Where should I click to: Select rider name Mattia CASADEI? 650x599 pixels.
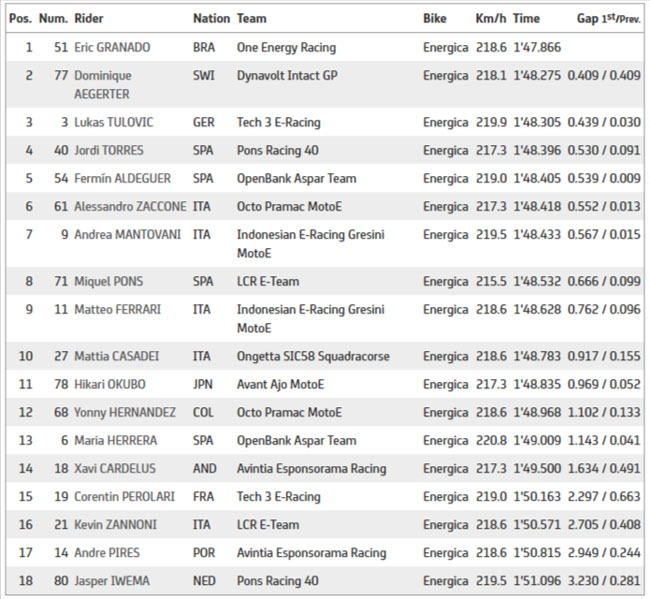(116, 356)
